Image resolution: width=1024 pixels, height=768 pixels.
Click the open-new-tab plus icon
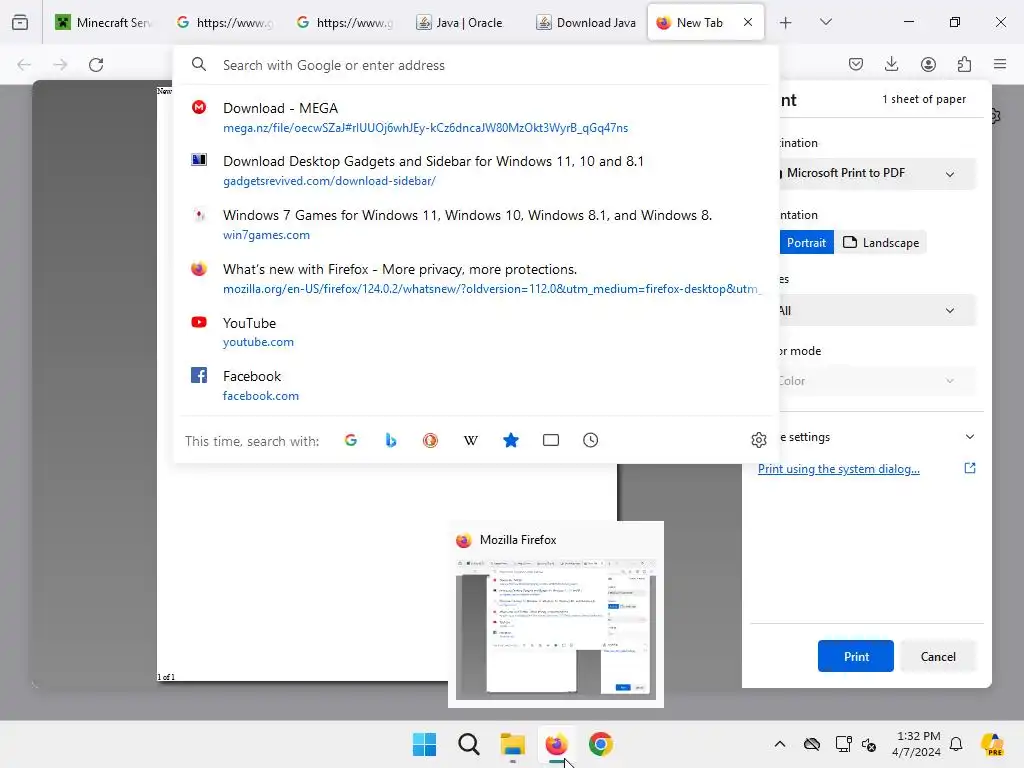786,22
